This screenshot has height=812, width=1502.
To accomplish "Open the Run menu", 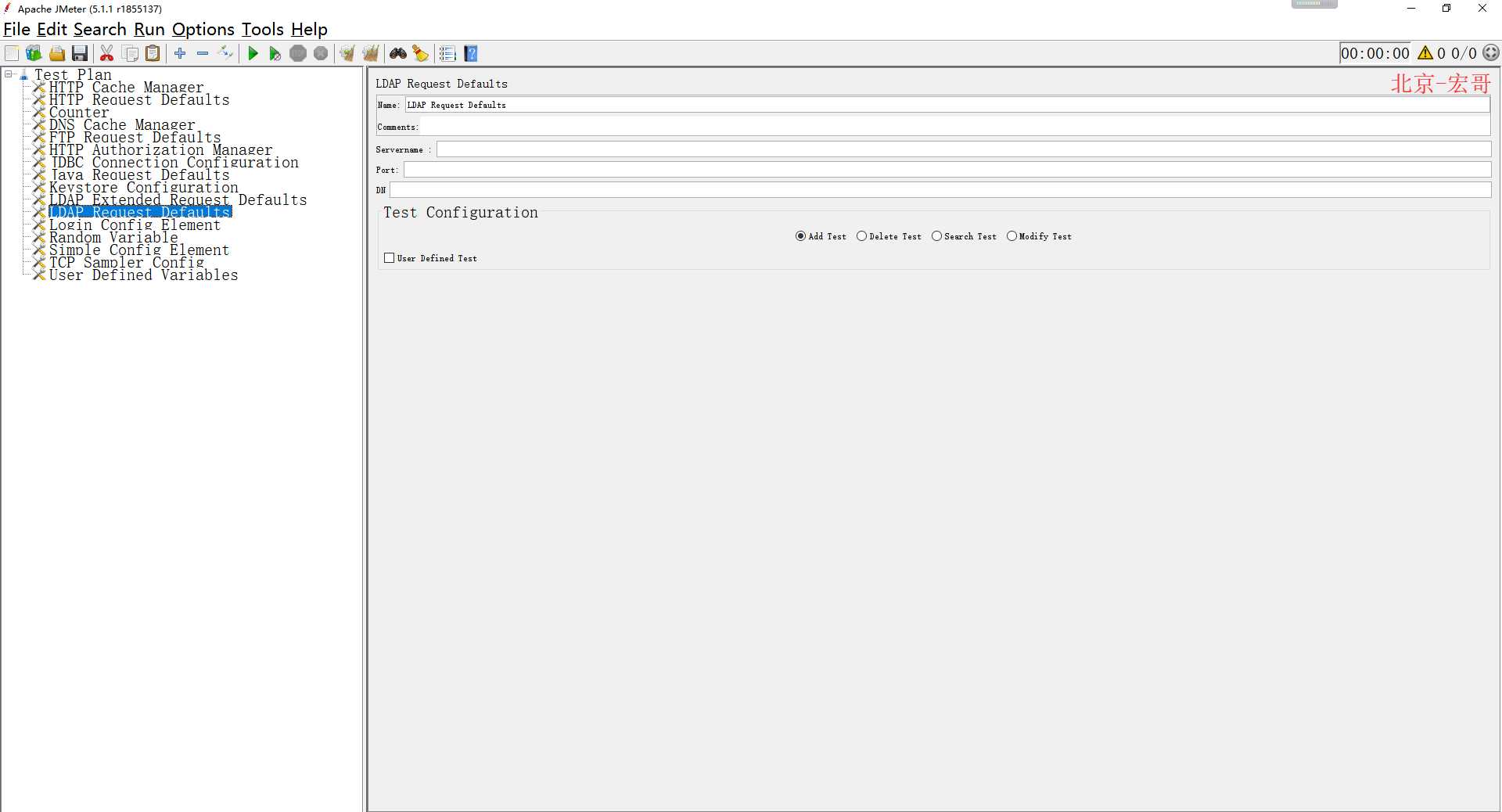I will [x=149, y=30].
